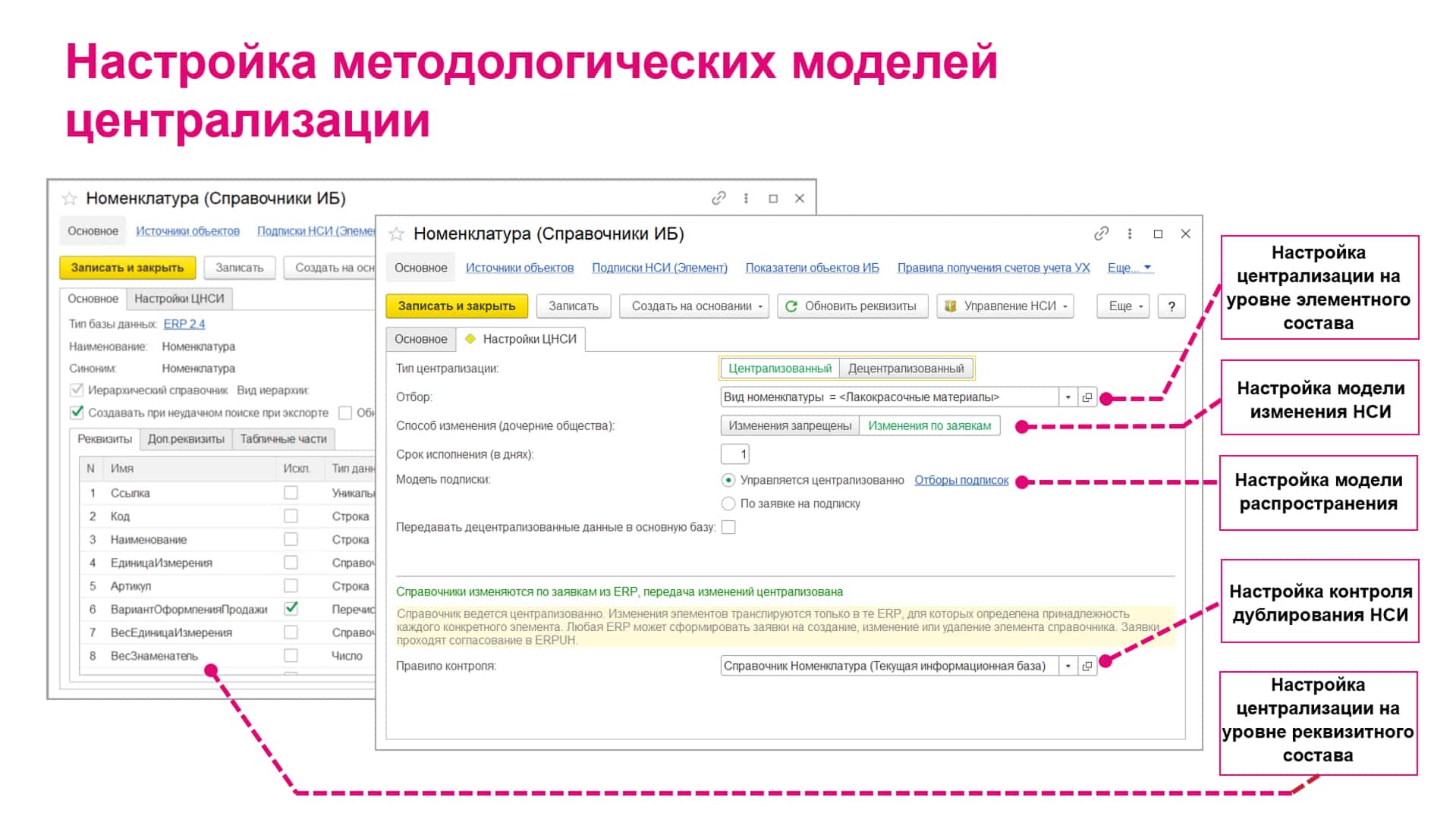Viewport: 1456px width, 819px height.
Task: Select Артикул row name cell
Action: tap(190, 586)
